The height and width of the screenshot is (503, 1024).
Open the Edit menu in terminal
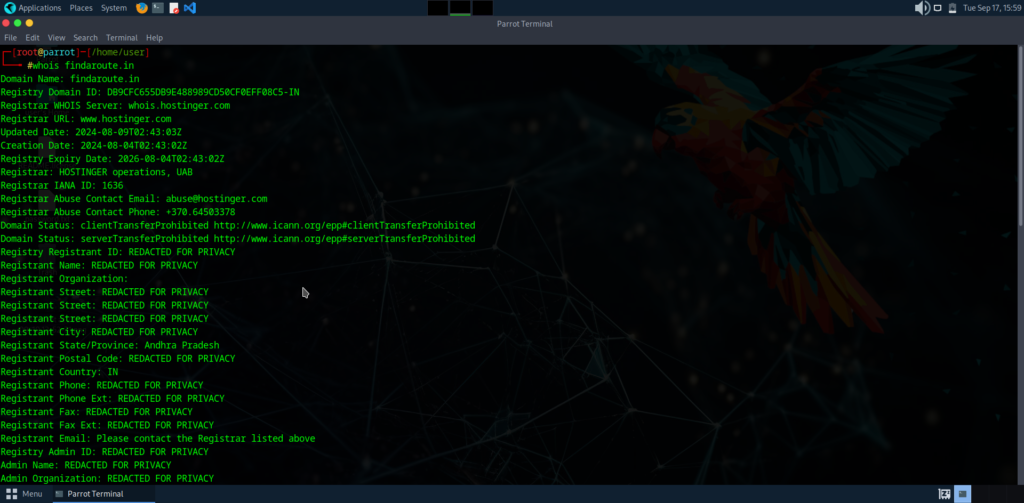point(33,38)
